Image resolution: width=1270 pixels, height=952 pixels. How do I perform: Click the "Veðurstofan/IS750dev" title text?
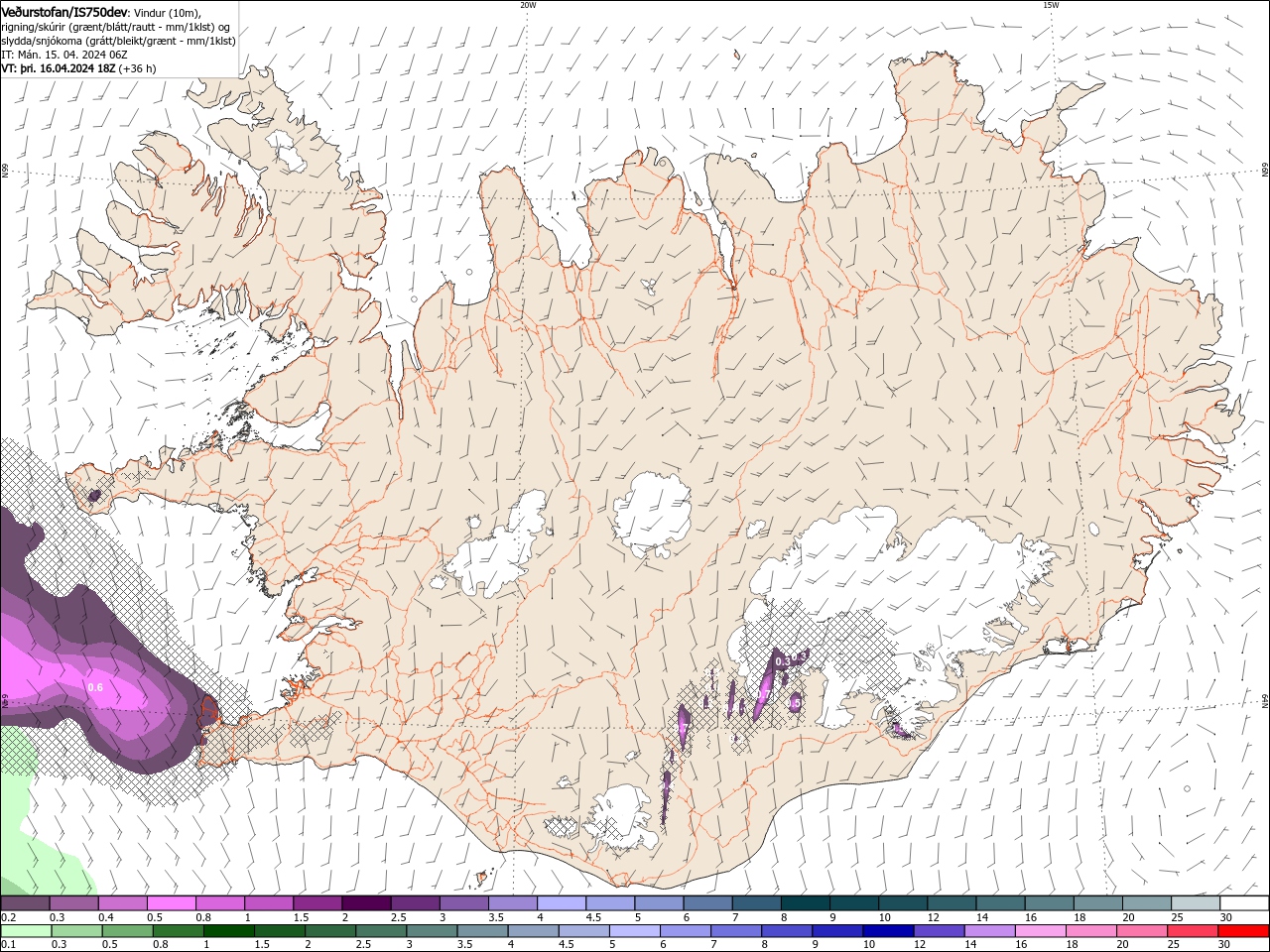(64, 12)
